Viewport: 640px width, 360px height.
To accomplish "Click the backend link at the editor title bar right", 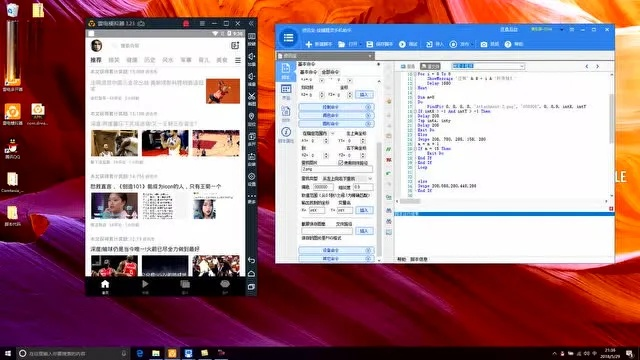I will point(509,29).
